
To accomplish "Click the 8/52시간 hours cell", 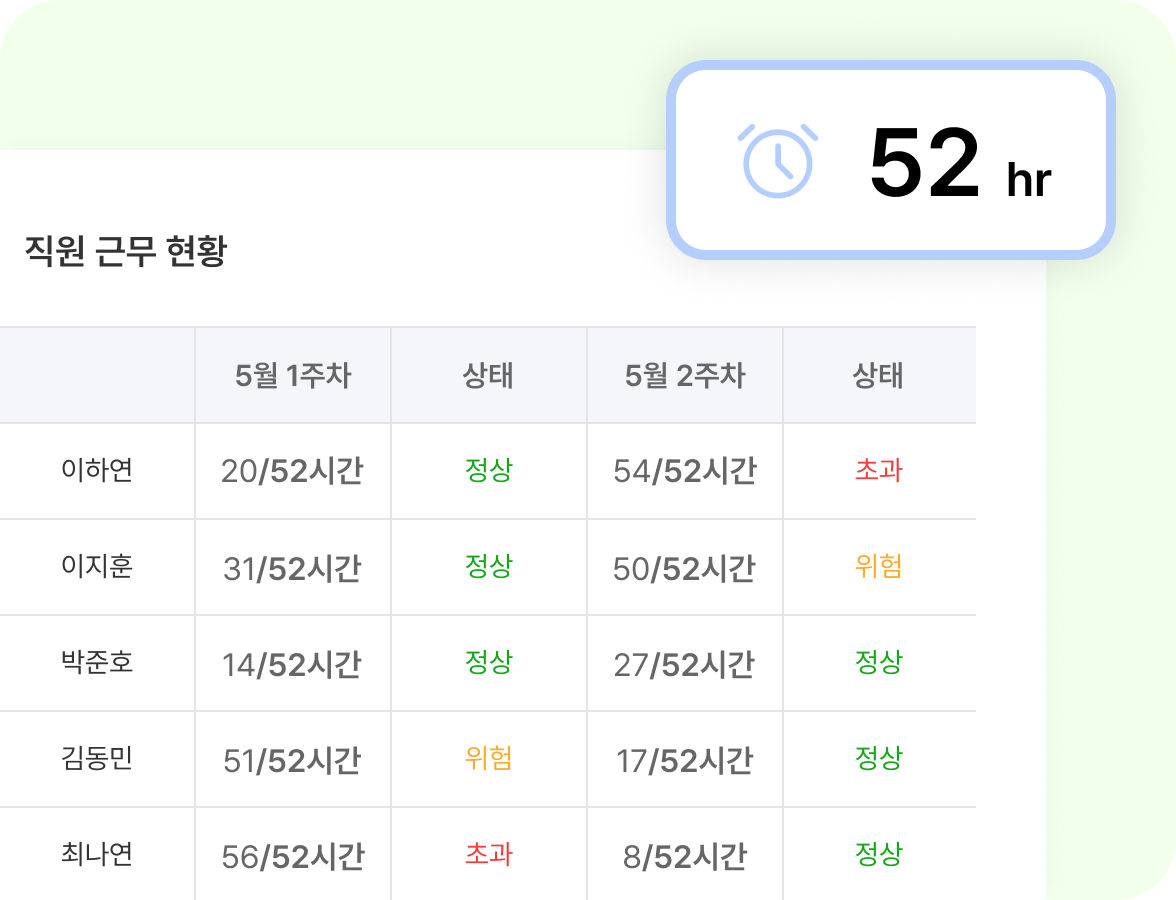I will point(684,857).
